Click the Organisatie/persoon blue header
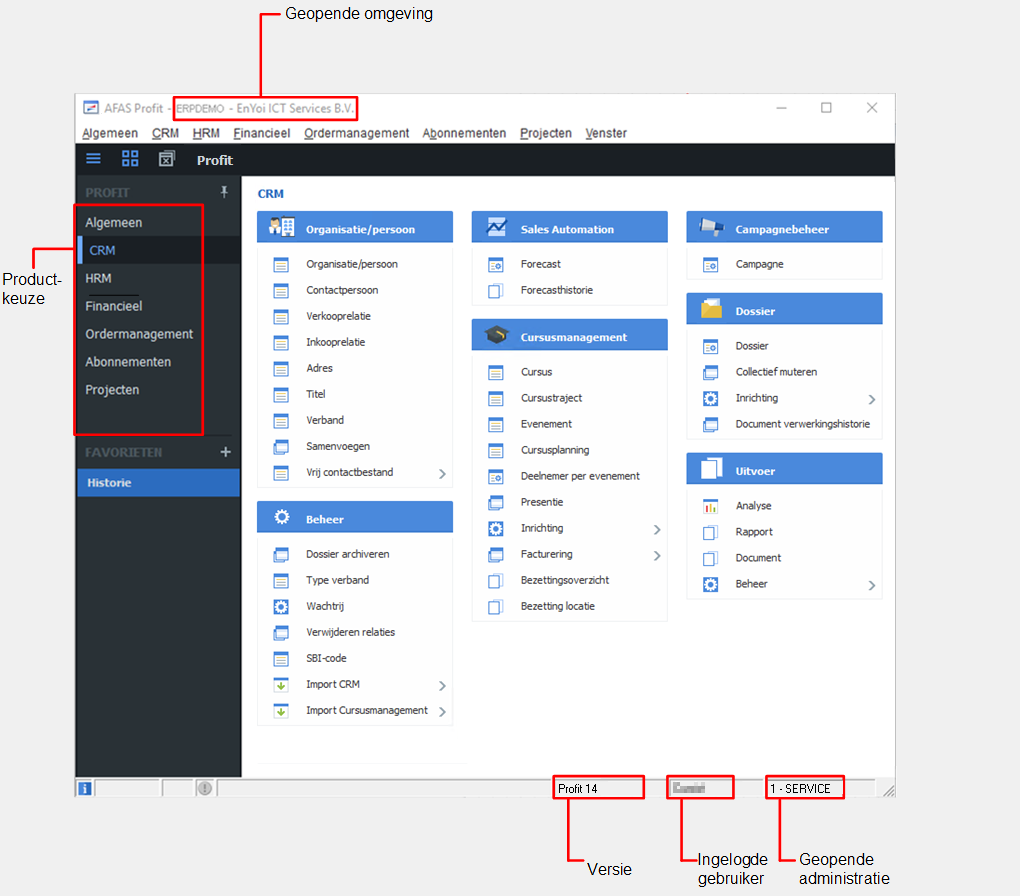1020x896 pixels. (355, 227)
